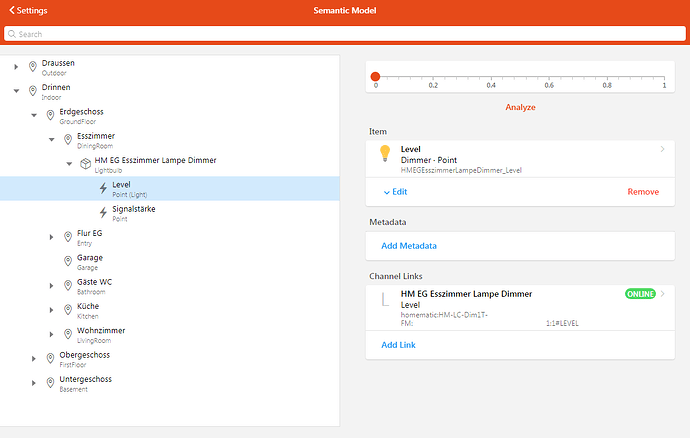The width and height of the screenshot is (690, 438).
Task: Click the location pin icon for Garage
Action: click(67, 261)
